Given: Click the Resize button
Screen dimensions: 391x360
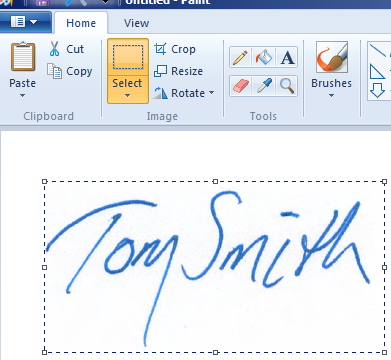Looking at the screenshot, I should tap(178, 71).
